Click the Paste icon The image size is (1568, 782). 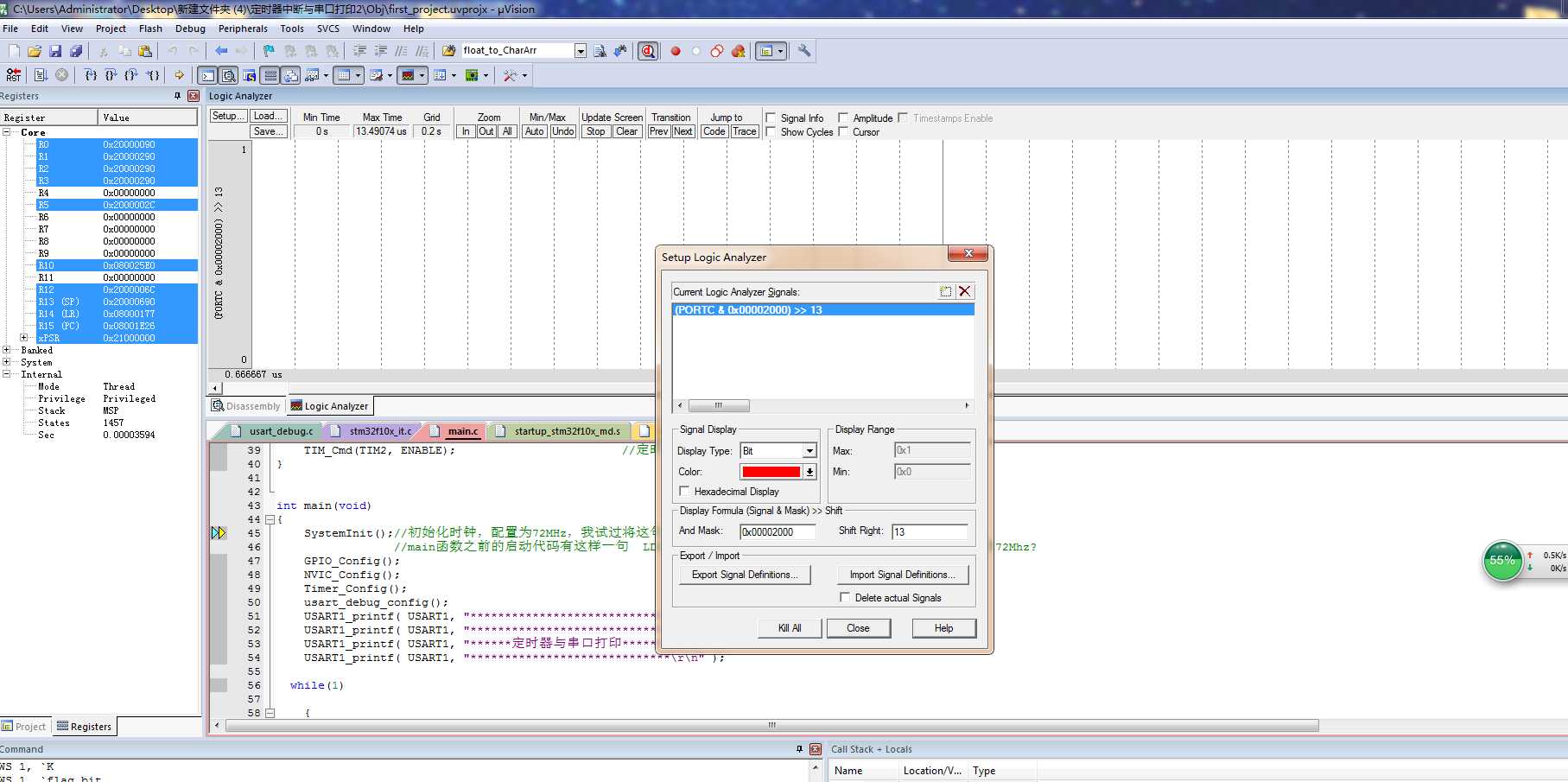[x=145, y=51]
